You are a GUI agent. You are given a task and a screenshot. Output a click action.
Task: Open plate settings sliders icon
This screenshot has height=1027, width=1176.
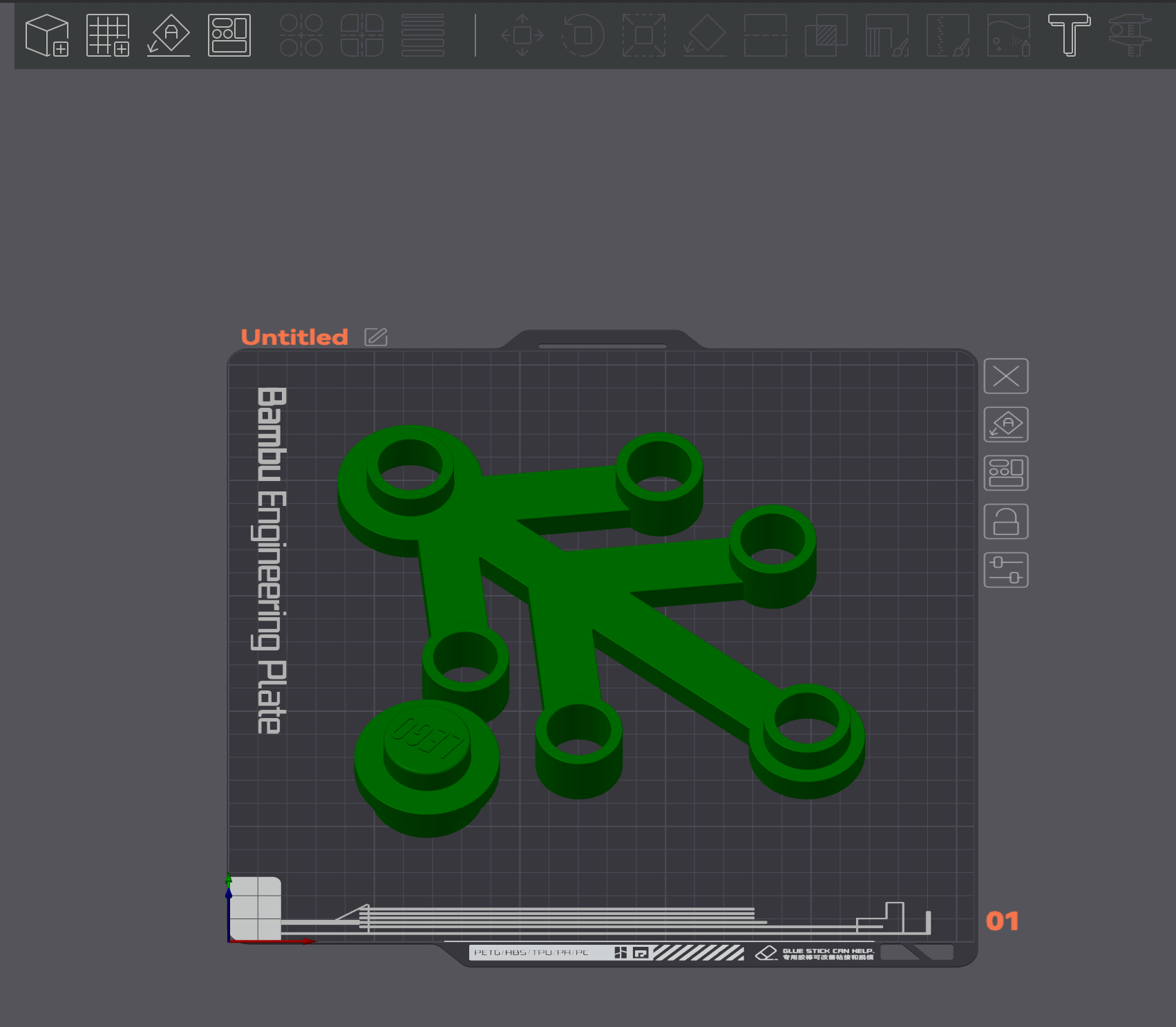1006,570
